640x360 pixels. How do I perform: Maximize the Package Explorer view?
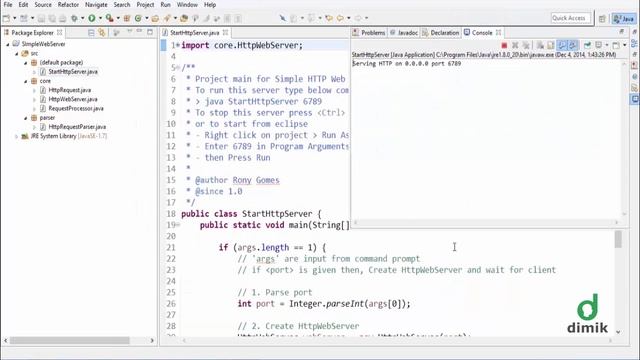(150, 32)
